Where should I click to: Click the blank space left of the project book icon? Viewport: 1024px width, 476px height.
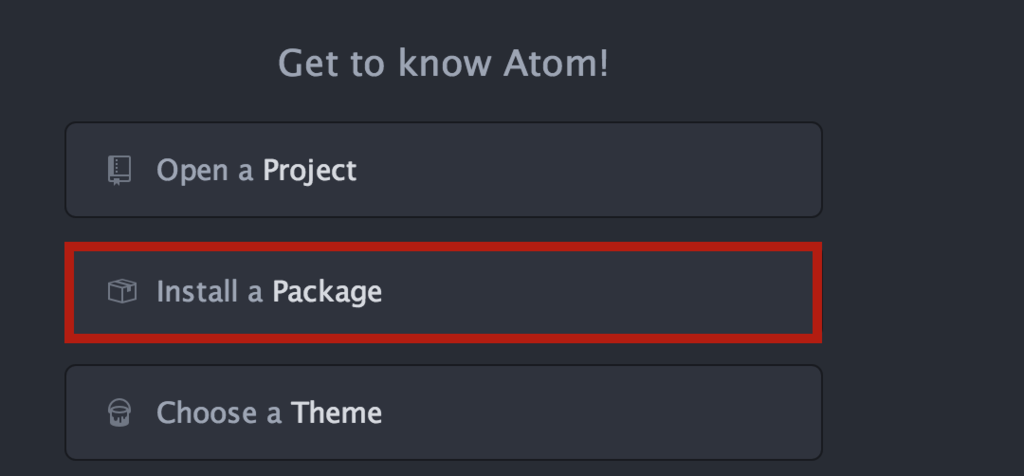pos(87,170)
